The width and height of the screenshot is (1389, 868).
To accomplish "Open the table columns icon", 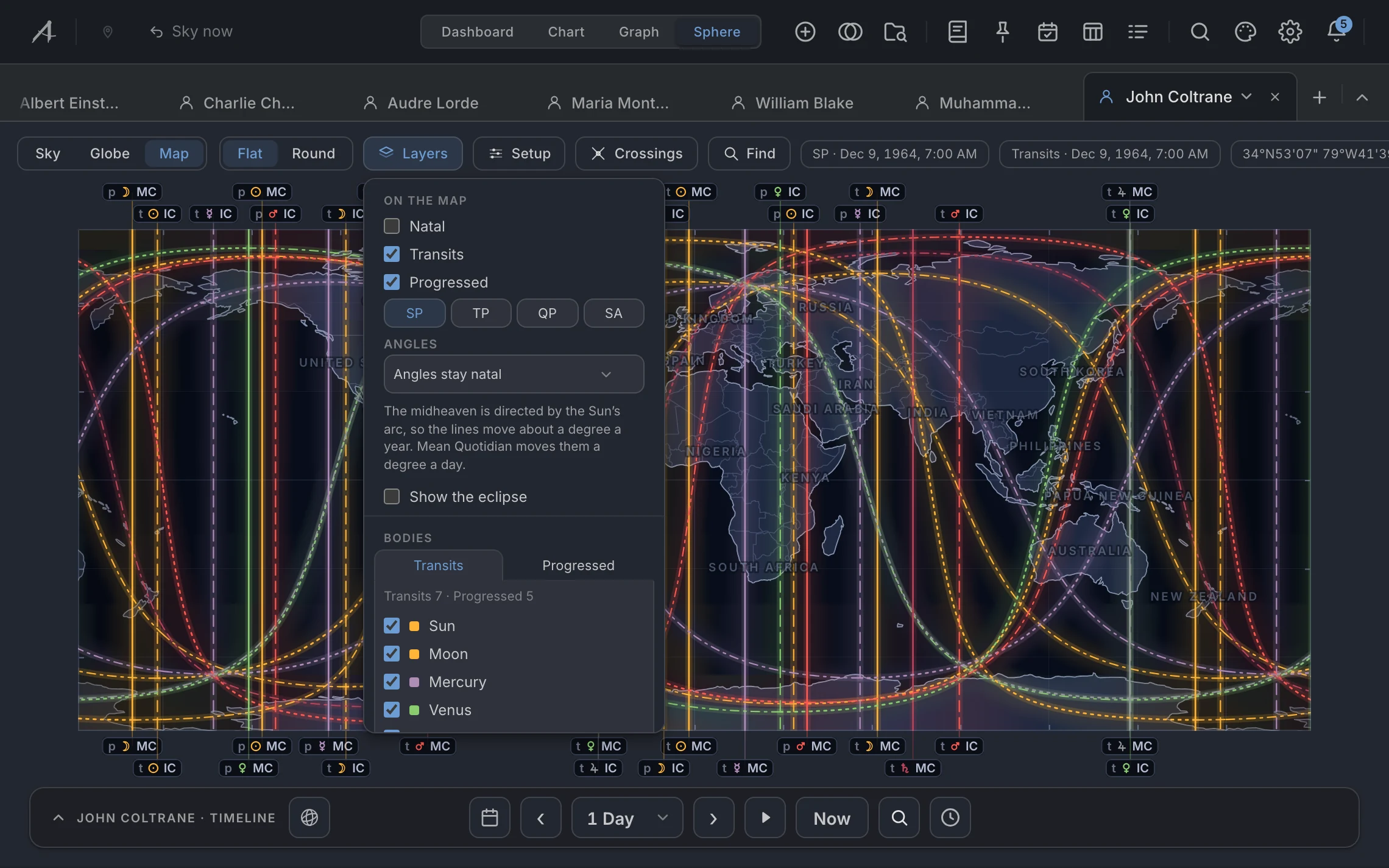I will click(1092, 32).
